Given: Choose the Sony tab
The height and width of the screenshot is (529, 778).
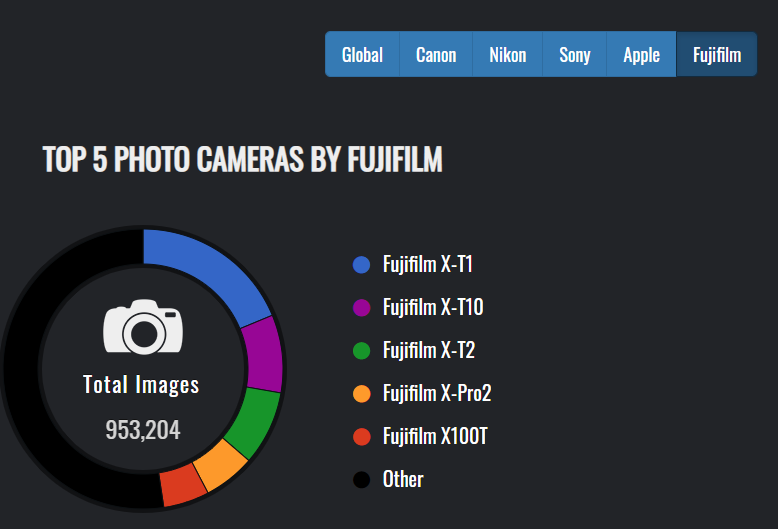Looking at the screenshot, I should point(575,55).
